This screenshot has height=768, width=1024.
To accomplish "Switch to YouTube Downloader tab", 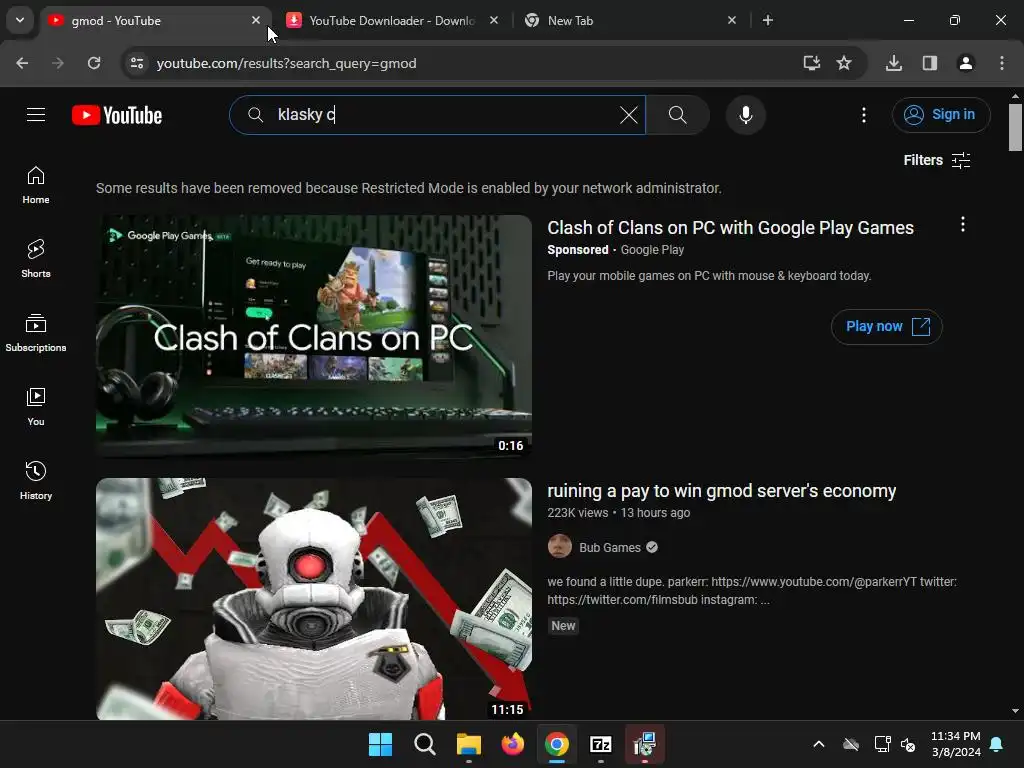I will [x=392, y=20].
